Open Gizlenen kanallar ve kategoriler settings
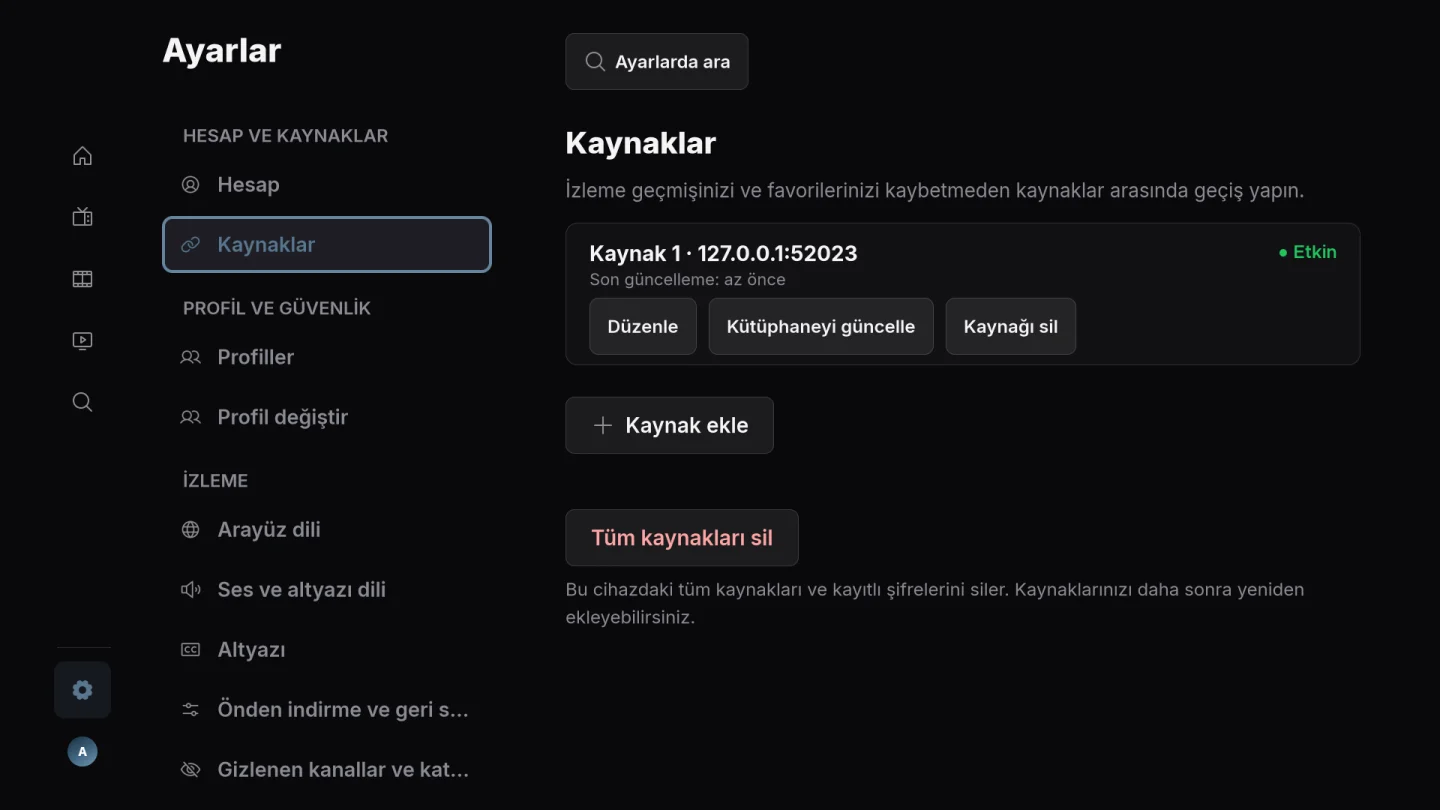Viewport: 1440px width, 810px height. point(327,770)
